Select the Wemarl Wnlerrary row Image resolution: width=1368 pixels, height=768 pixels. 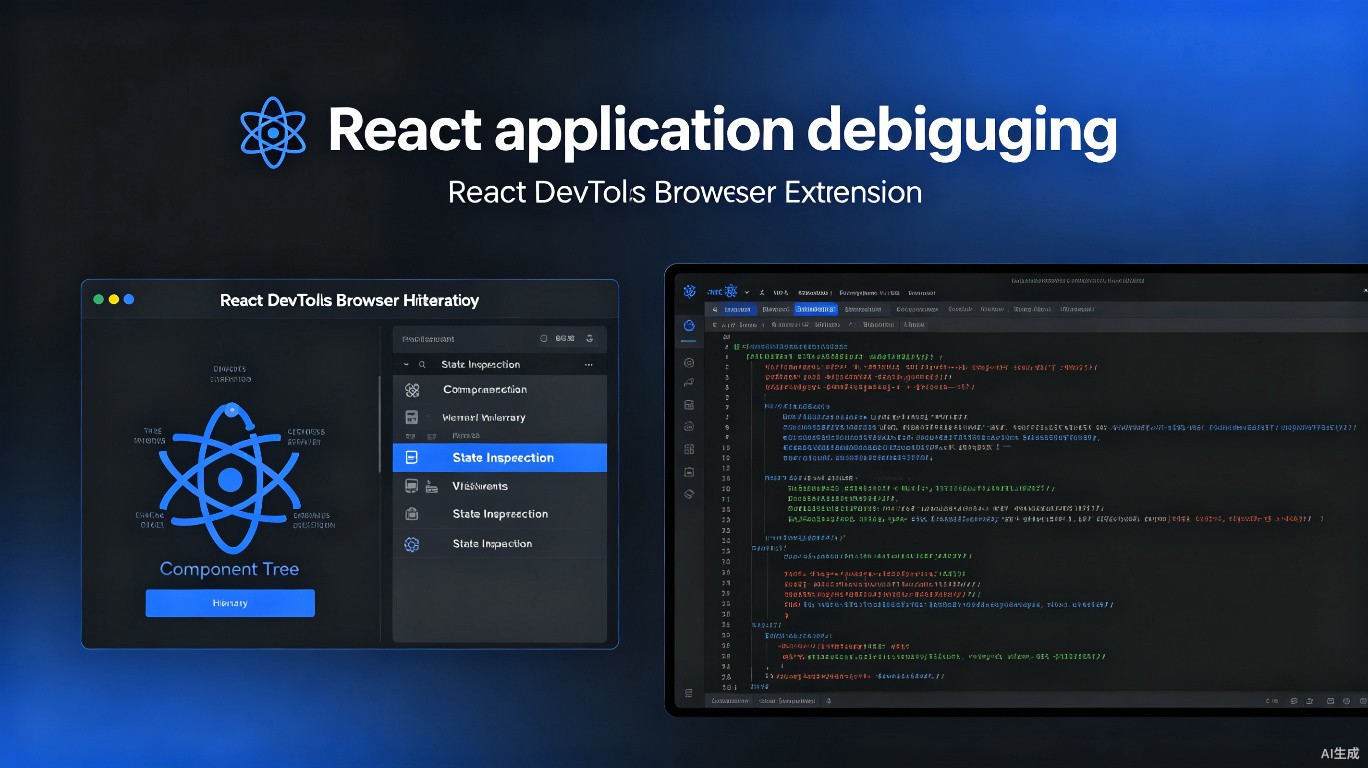tap(500, 417)
